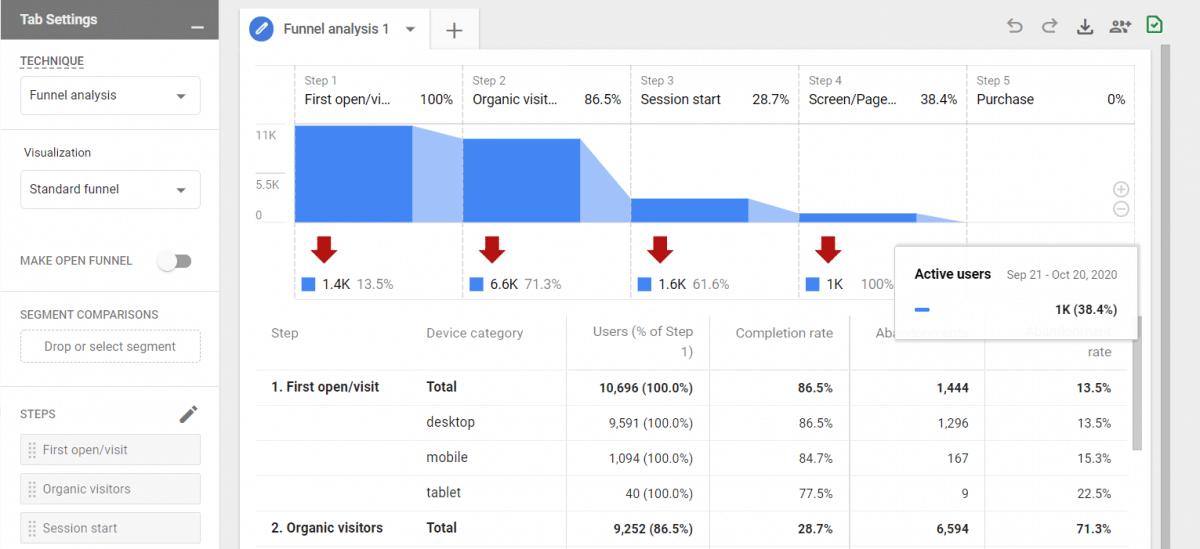The image size is (1200, 549).
Task: Click the Session start step chip
Action: [110, 528]
